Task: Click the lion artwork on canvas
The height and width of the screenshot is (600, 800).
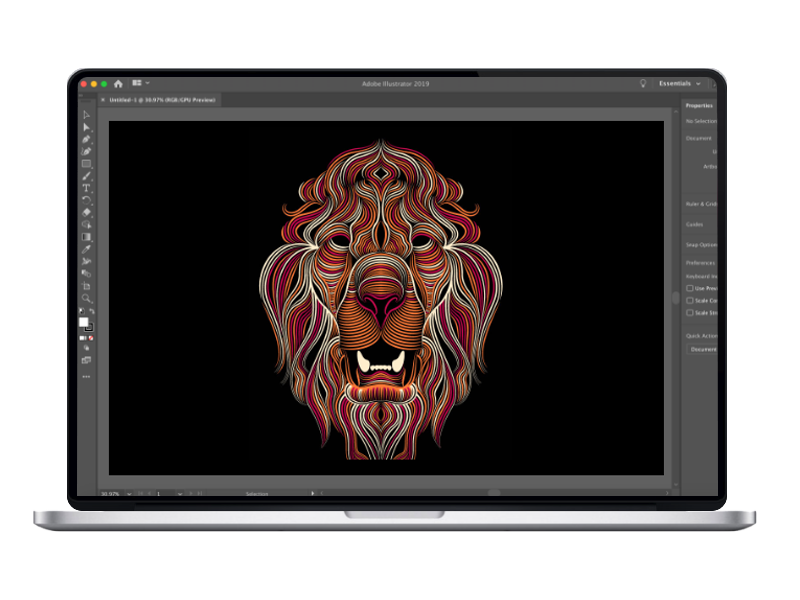Action: [x=381, y=299]
